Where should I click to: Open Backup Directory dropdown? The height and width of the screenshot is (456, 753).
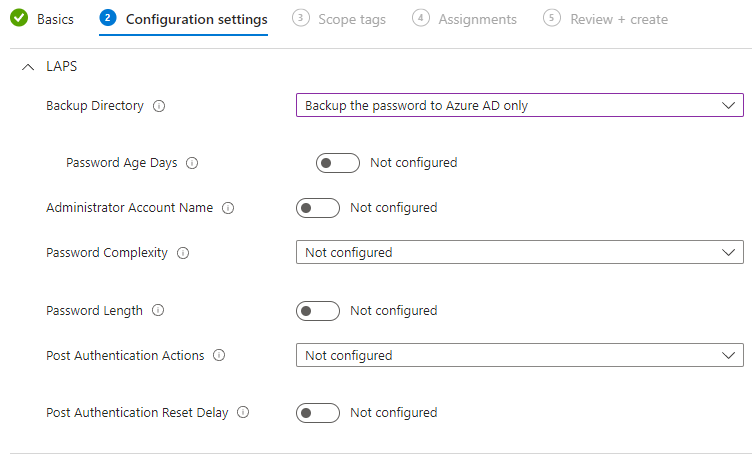point(519,105)
